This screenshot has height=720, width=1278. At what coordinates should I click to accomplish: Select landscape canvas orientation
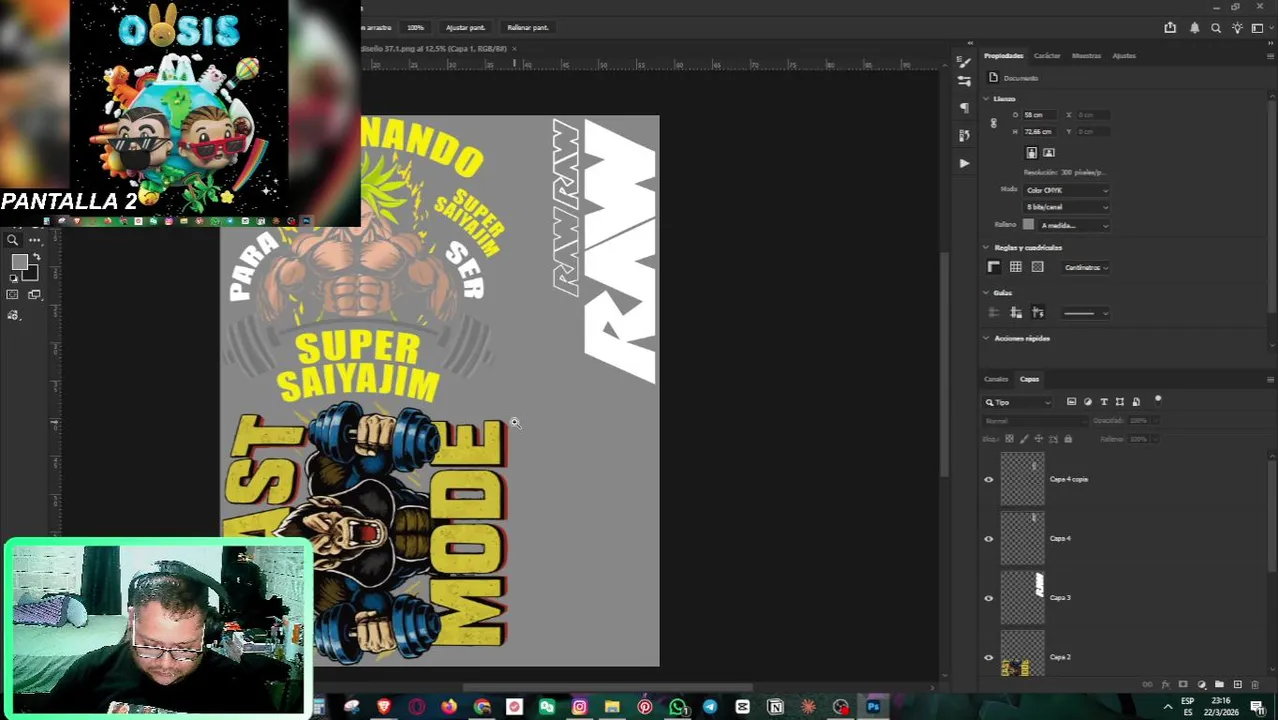click(1049, 153)
